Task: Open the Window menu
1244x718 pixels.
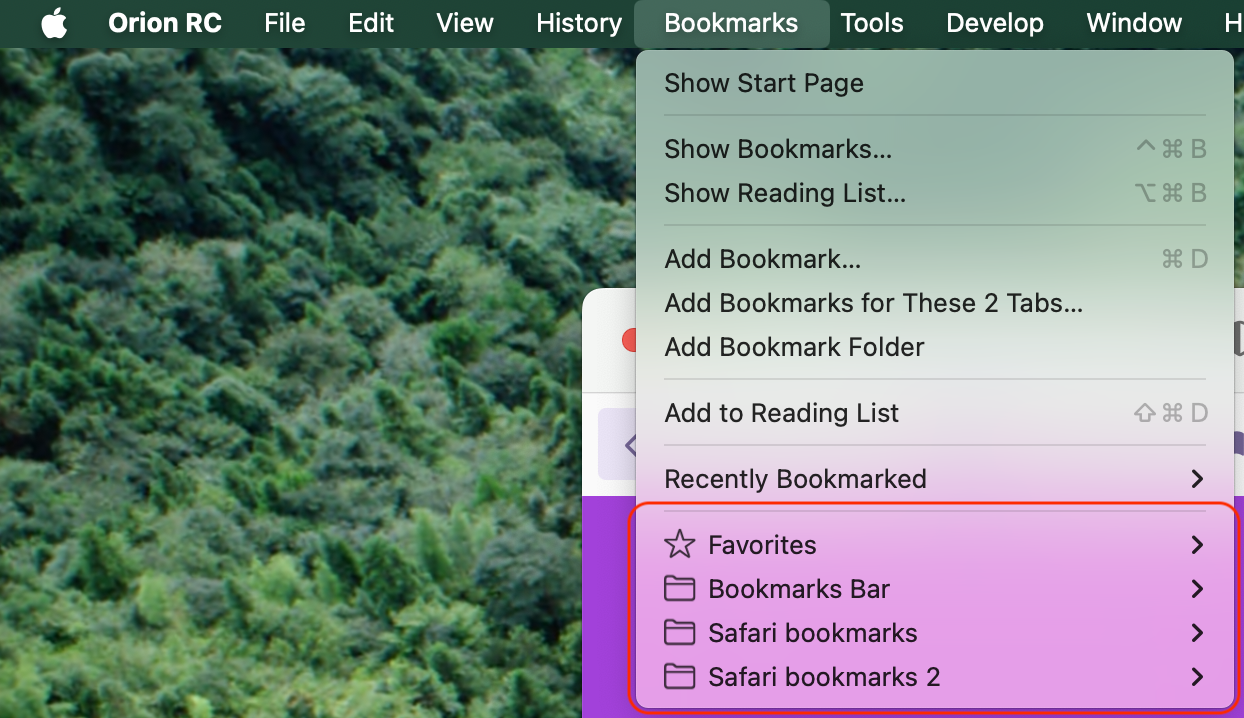Action: click(x=1134, y=23)
